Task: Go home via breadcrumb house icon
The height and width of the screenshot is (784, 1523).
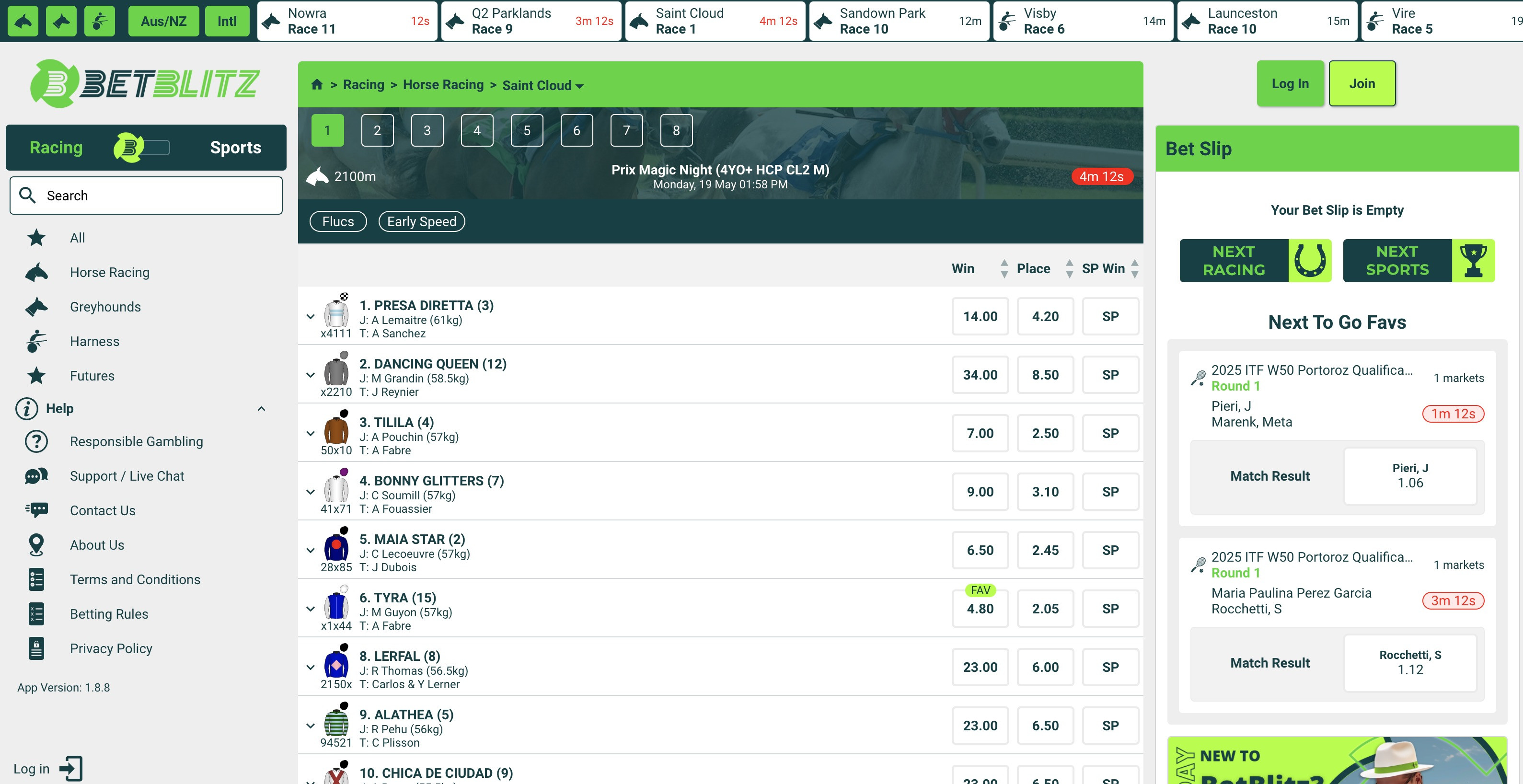Action: [317, 84]
